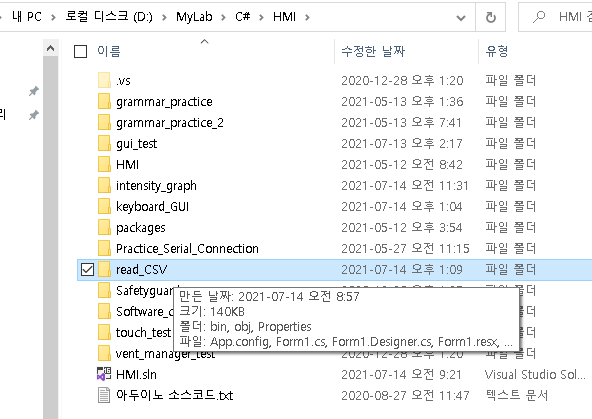The image size is (592, 419).
Task: Click the refresh button in address bar
Action: click(x=490, y=17)
